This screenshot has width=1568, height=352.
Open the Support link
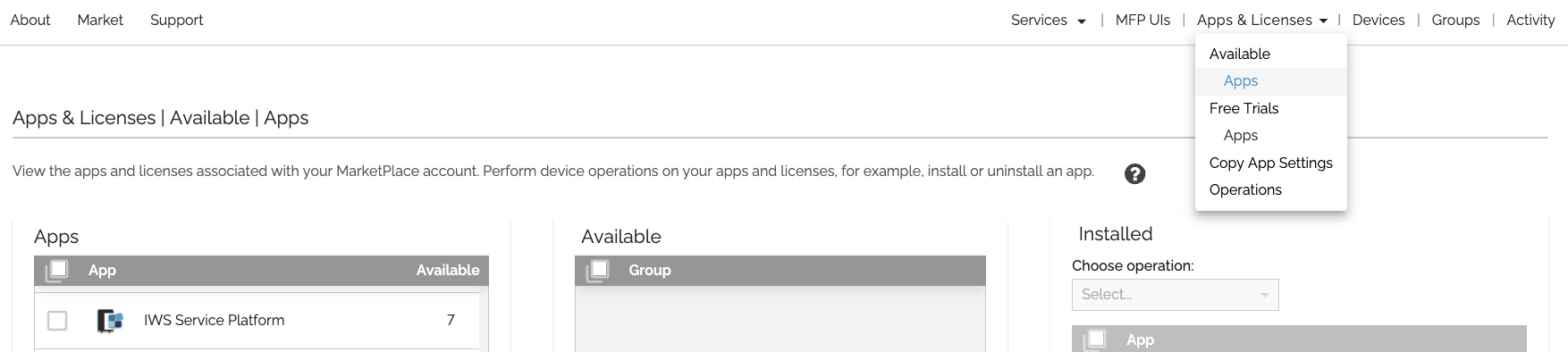[x=176, y=20]
